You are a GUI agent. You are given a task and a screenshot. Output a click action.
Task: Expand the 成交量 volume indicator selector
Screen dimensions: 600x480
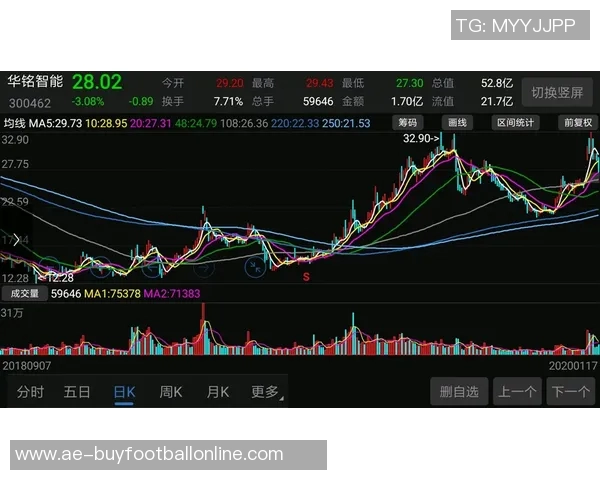click(x=24, y=294)
